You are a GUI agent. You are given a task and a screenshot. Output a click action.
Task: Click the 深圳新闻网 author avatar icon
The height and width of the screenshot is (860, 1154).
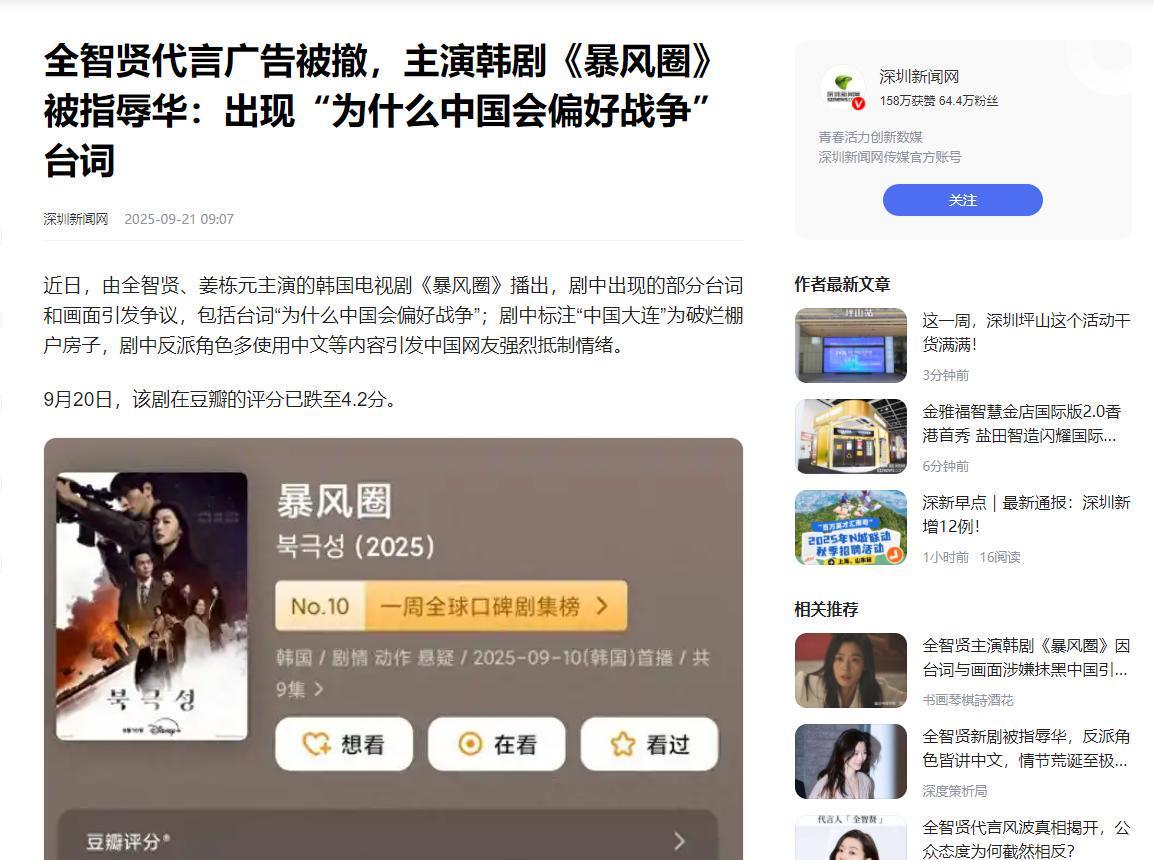point(843,88)
